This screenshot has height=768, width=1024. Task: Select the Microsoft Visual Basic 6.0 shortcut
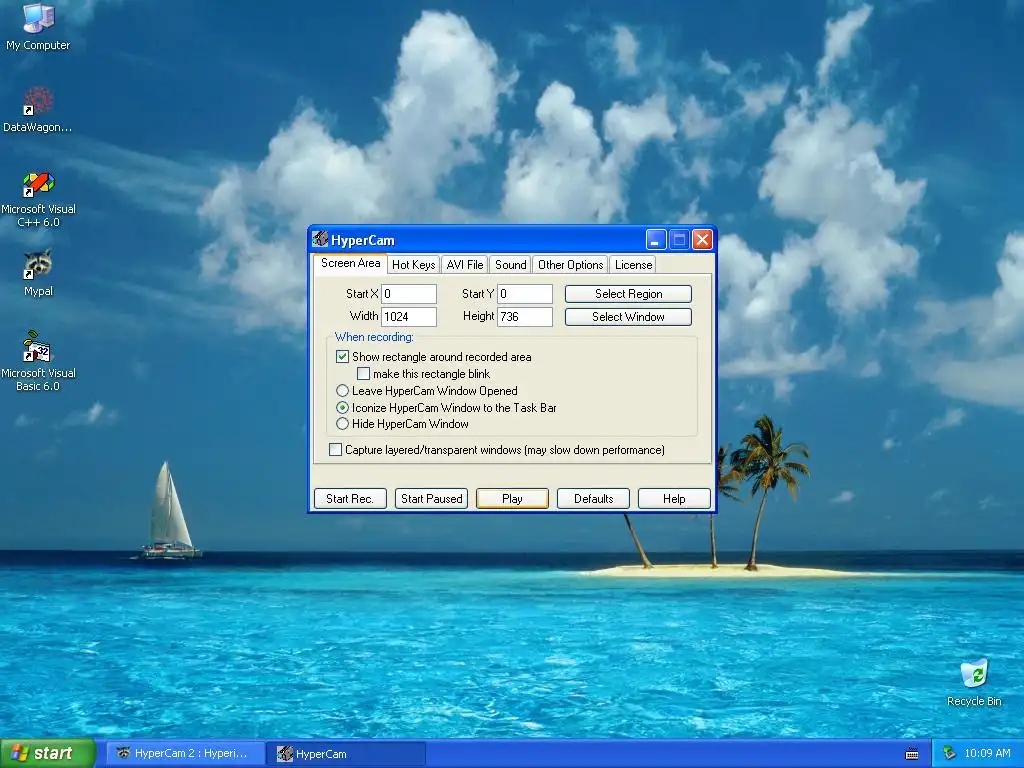39,361
